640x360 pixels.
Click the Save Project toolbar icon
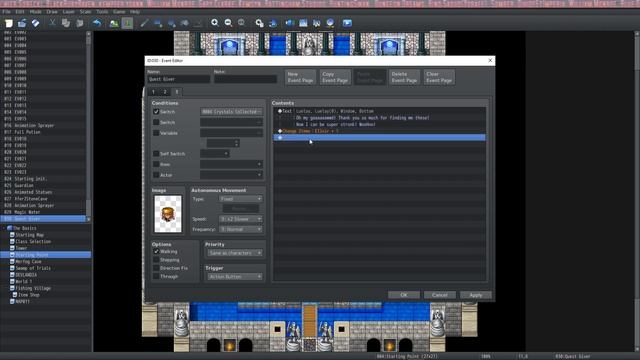36,23
